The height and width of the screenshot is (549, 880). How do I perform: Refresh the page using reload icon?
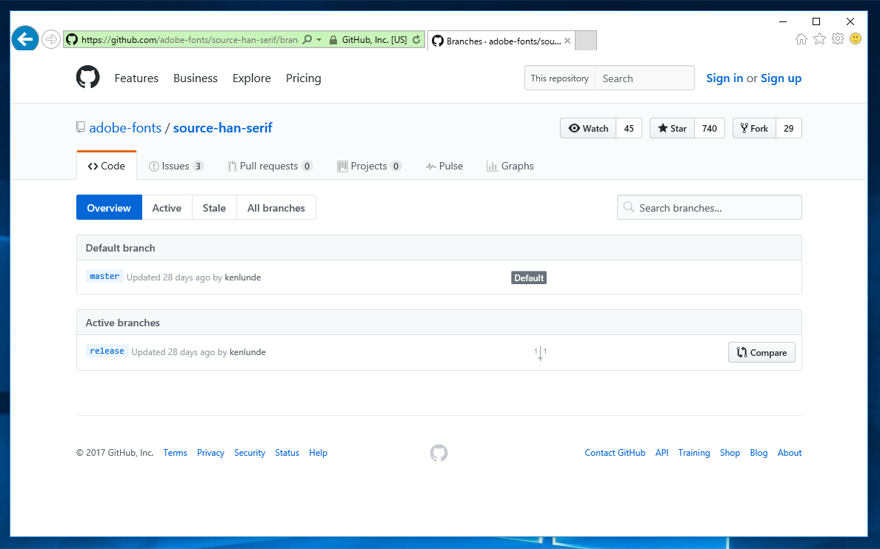416,39
